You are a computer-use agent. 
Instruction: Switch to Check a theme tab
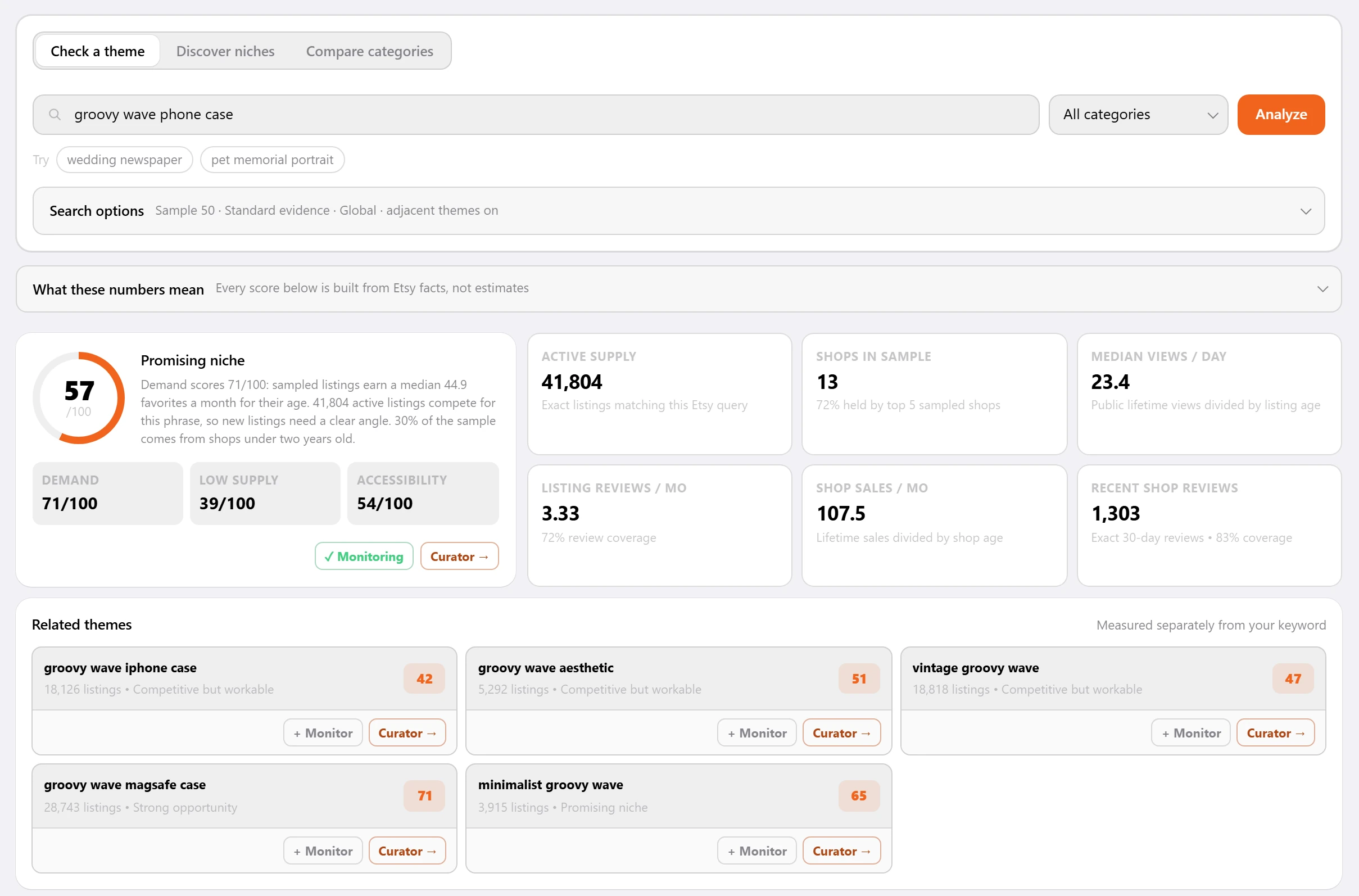click(x=98, y=51)
